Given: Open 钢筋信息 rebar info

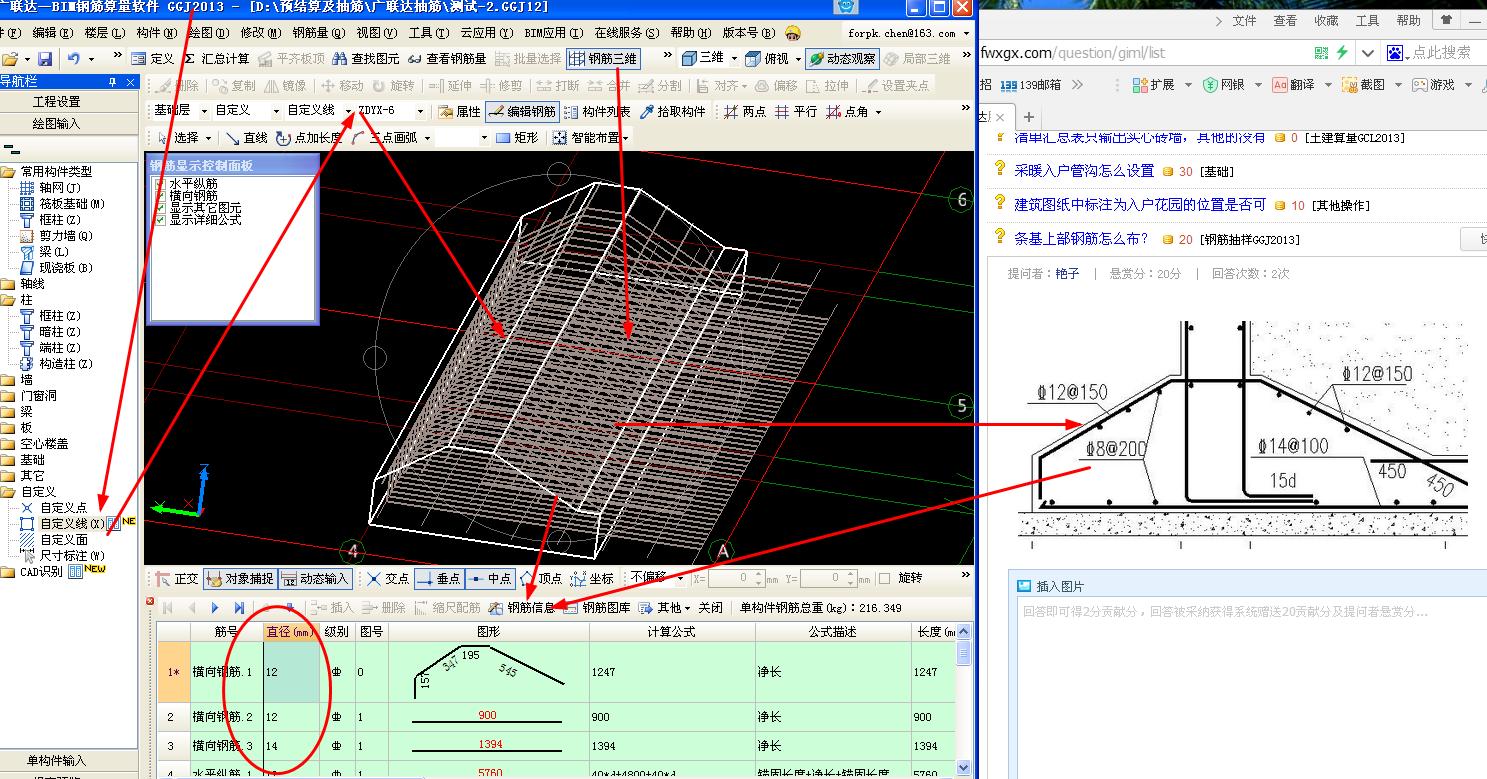Looking at the screenshot, I should (521, 607).
